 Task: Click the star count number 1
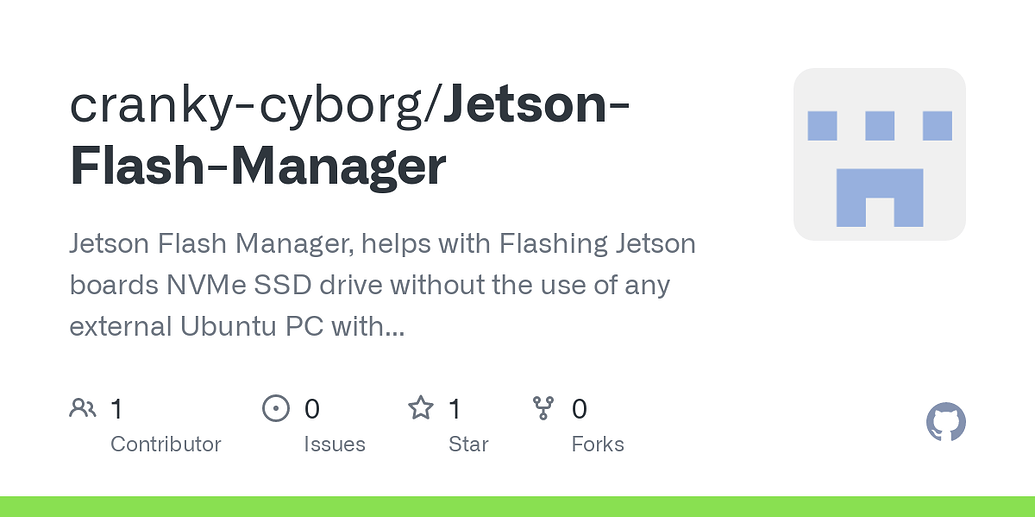[454, 409]
